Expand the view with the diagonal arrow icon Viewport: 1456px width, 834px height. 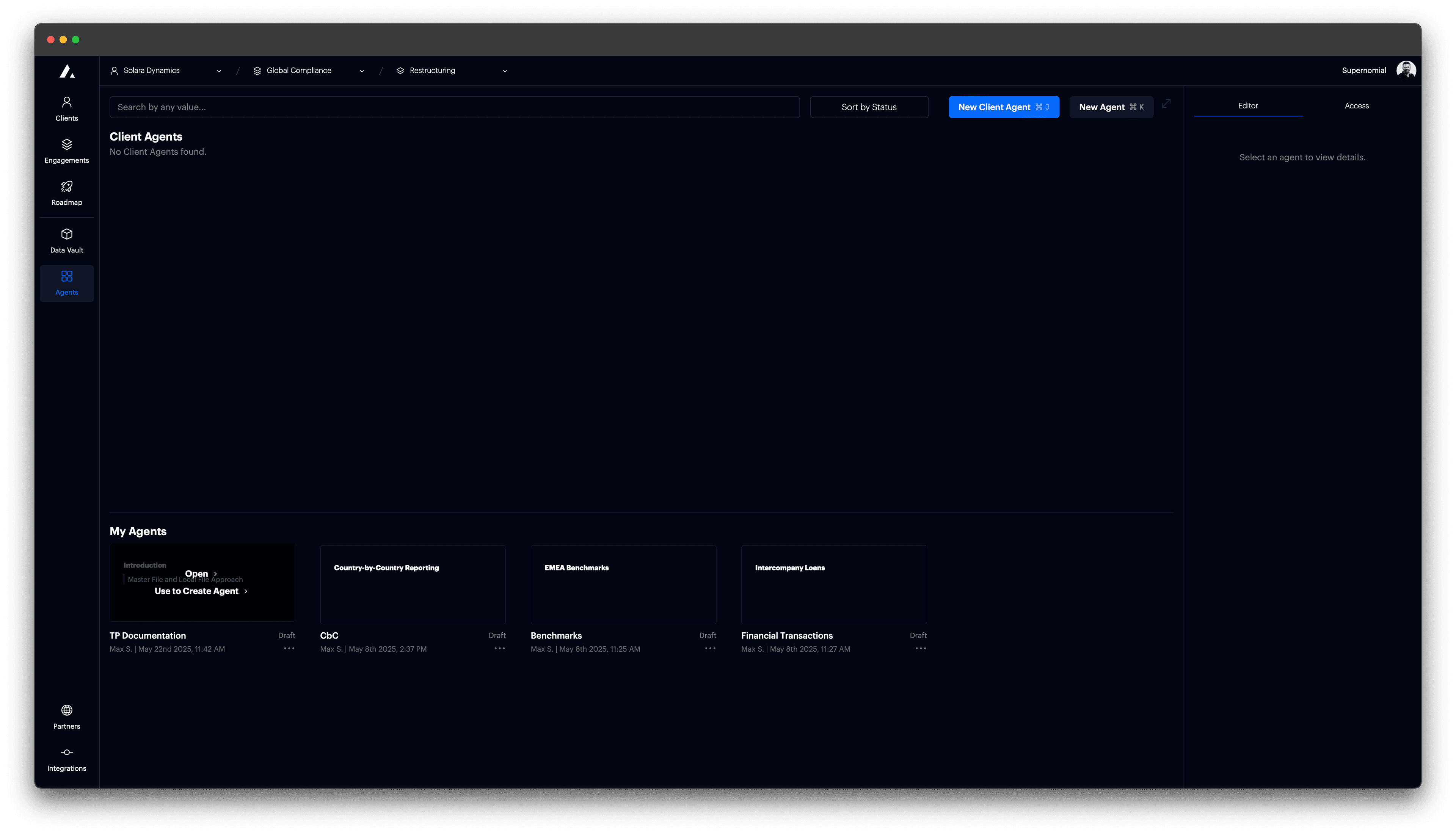[x=1166, y=104]
